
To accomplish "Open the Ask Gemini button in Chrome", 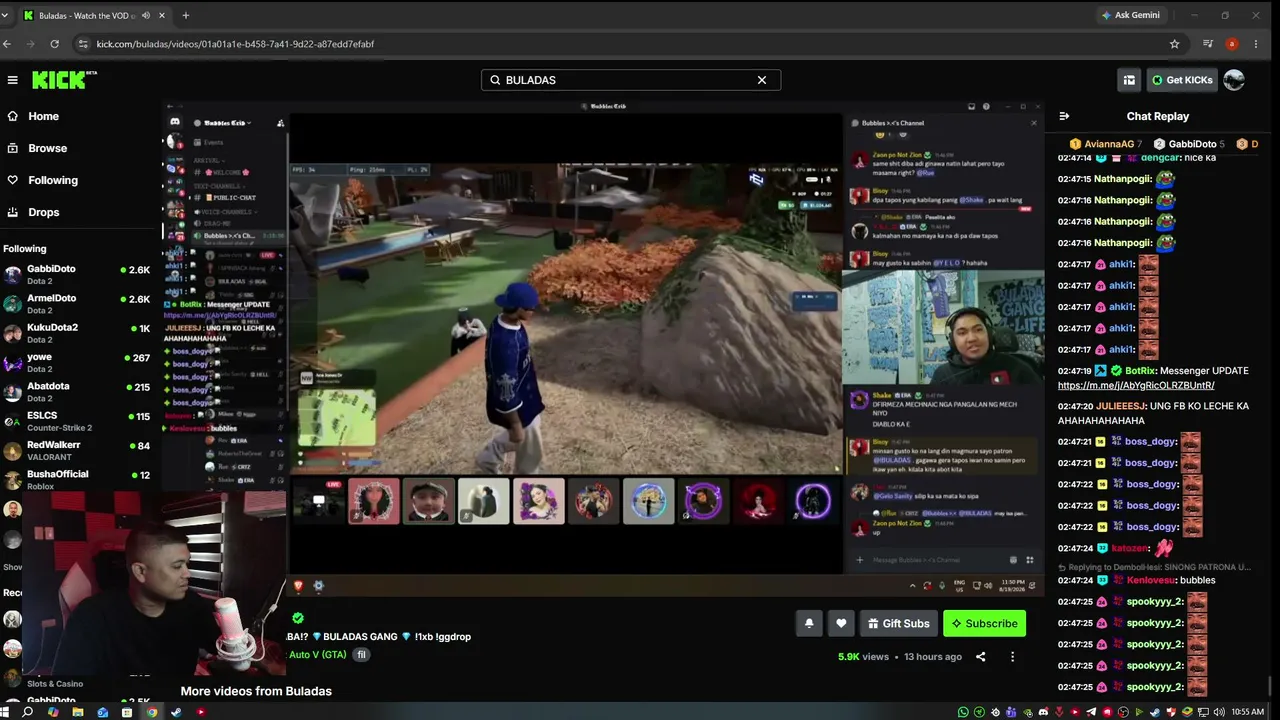I will [1130, 15].
